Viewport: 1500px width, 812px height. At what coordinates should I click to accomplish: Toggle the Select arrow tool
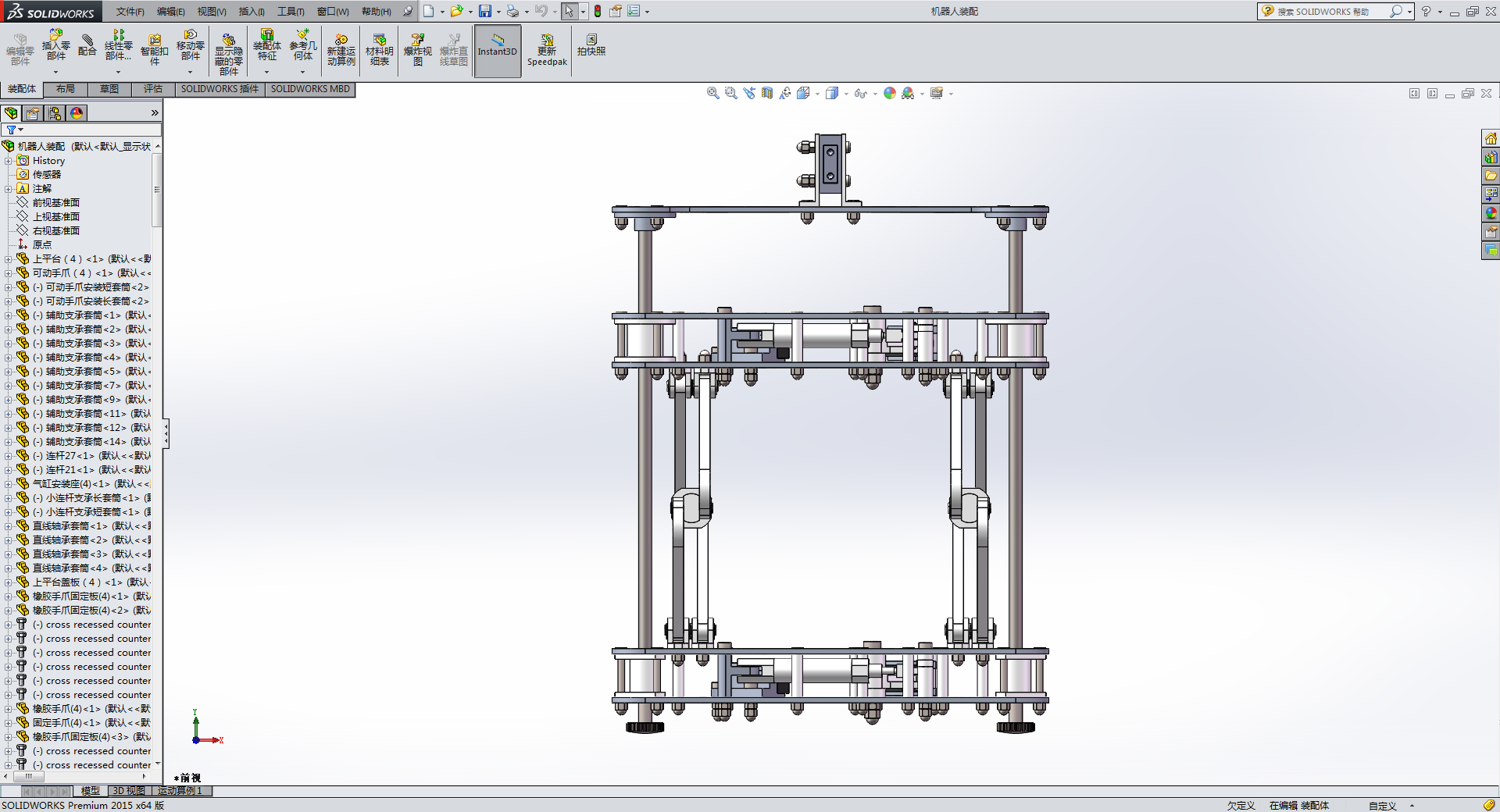click(570, 11)
